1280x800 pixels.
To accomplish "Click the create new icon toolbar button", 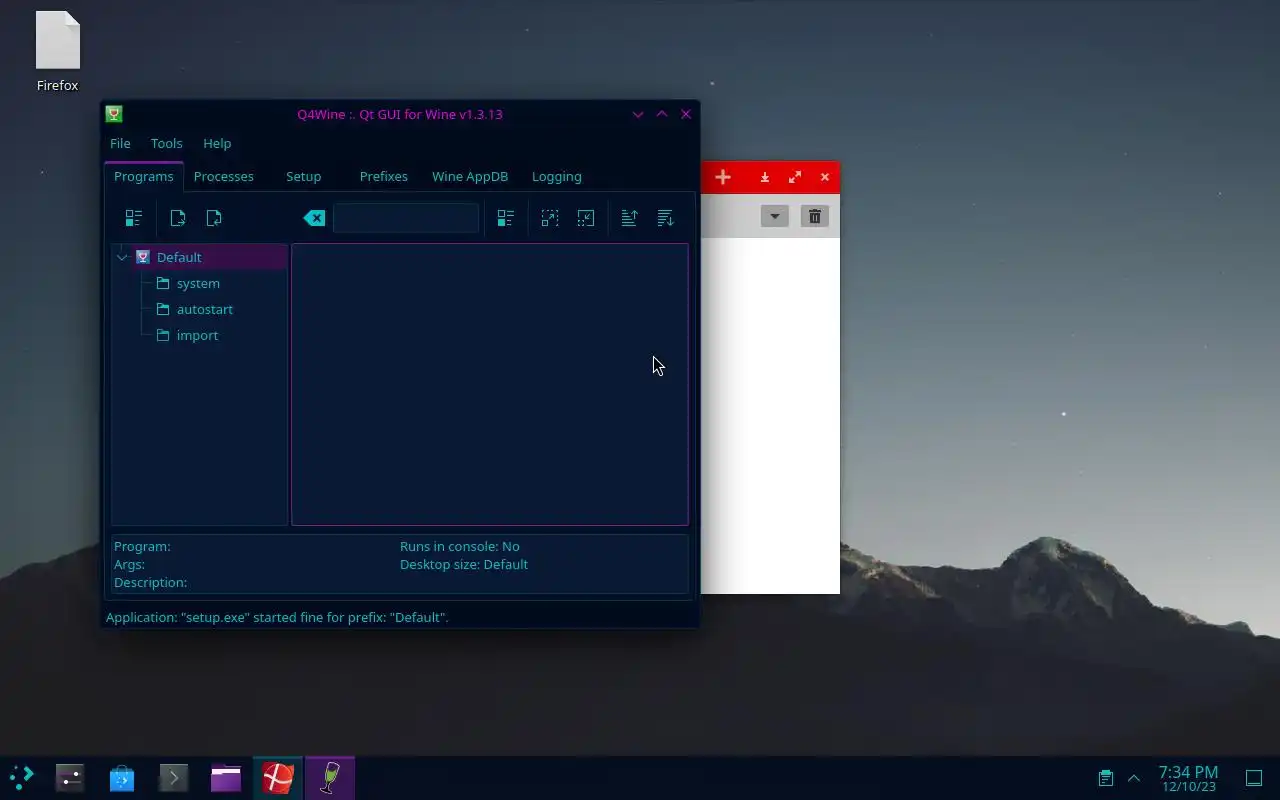I will (133, 218).
